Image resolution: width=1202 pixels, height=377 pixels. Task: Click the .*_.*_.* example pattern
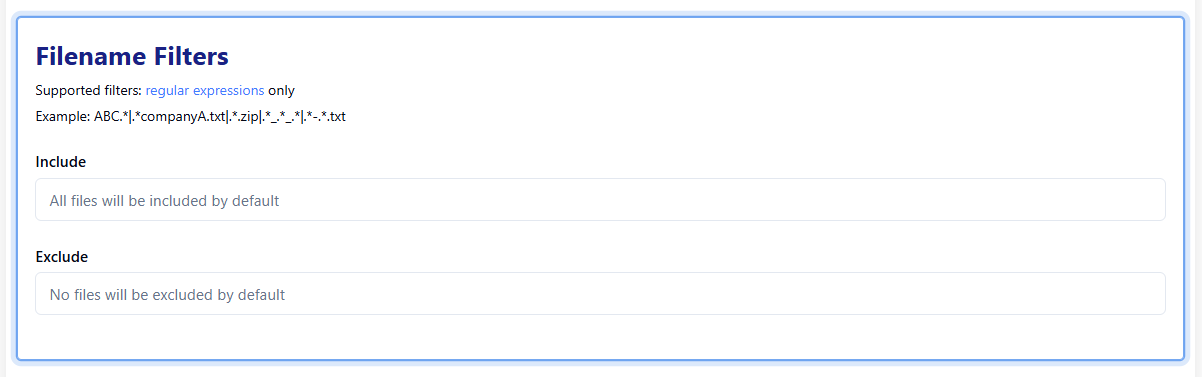279,116
